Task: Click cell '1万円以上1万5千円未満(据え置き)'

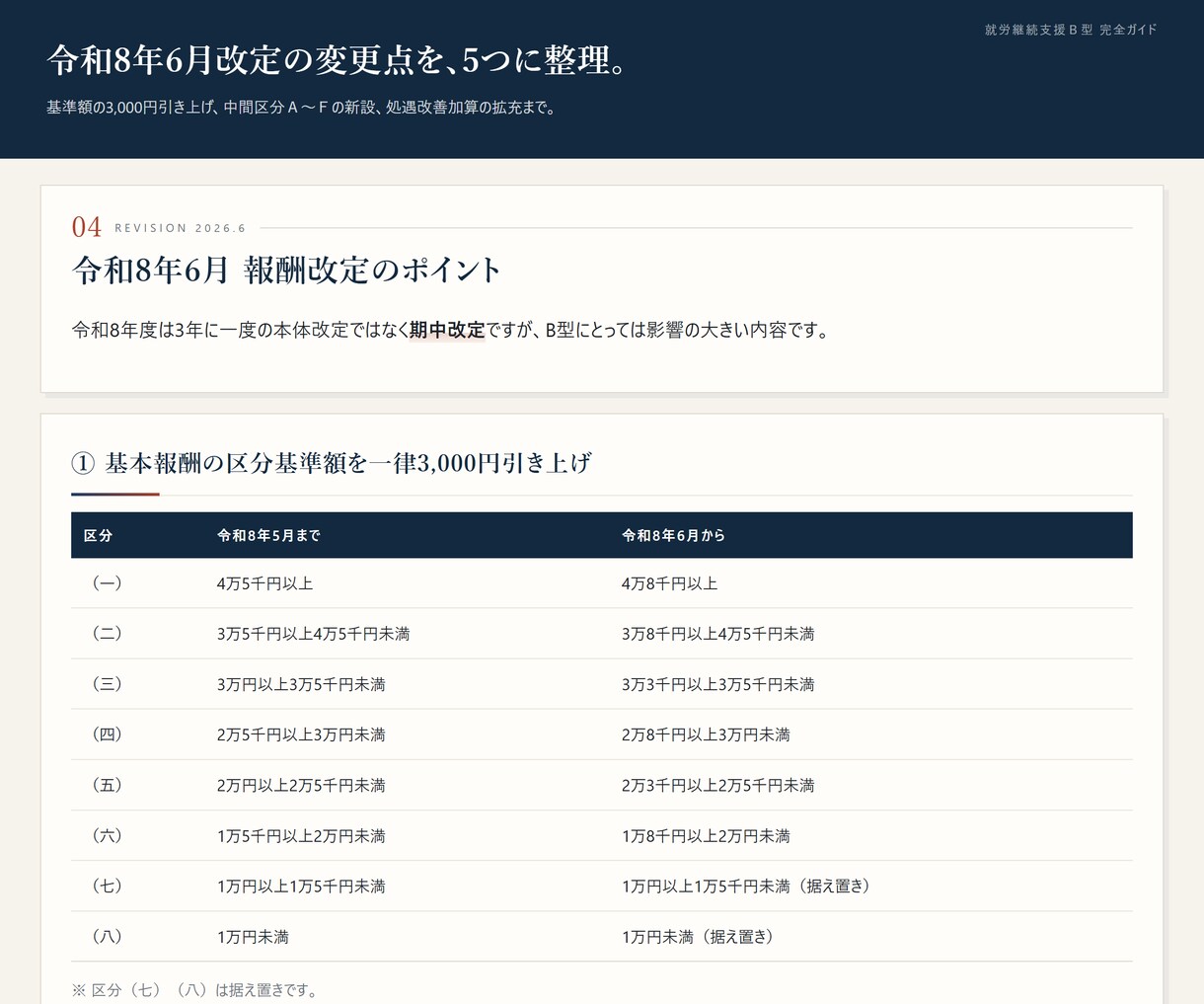Action: coord(749,887)
